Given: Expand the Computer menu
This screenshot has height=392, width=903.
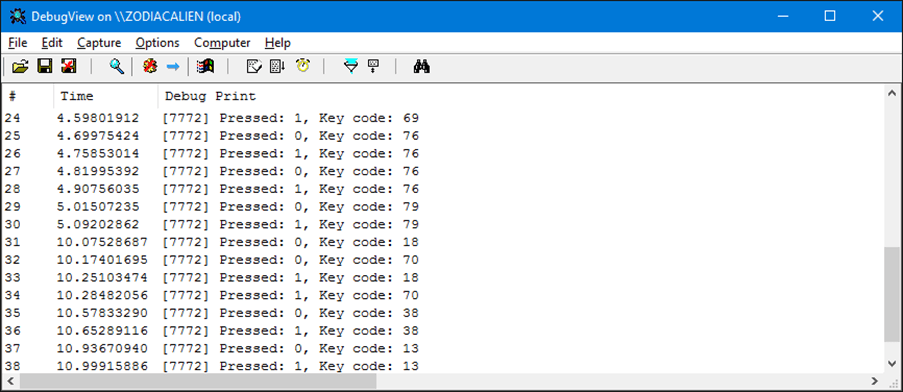Looking at the screenshot, I should click(x=222, y=43).
